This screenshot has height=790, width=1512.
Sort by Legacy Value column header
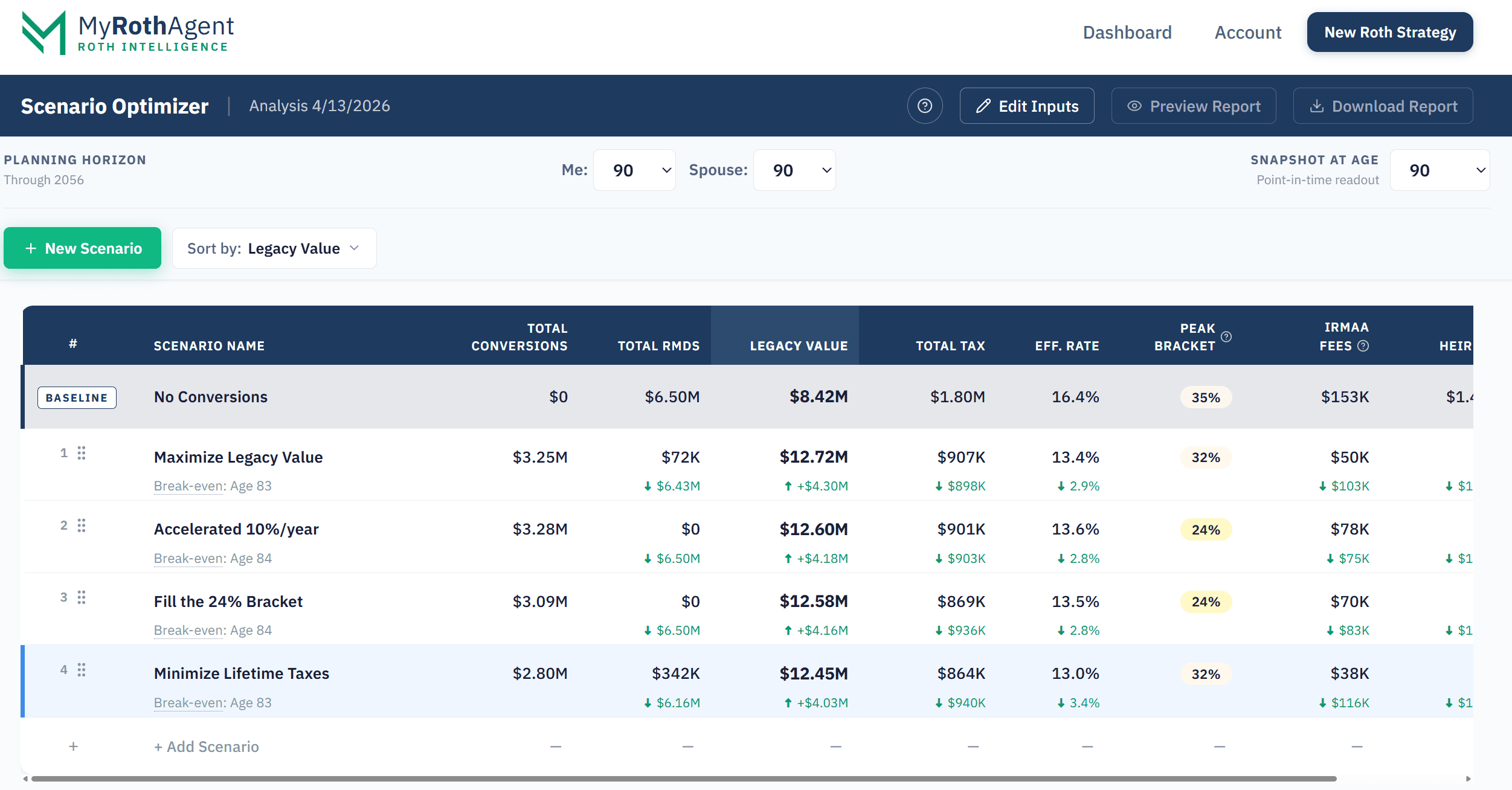click(799, 346)
